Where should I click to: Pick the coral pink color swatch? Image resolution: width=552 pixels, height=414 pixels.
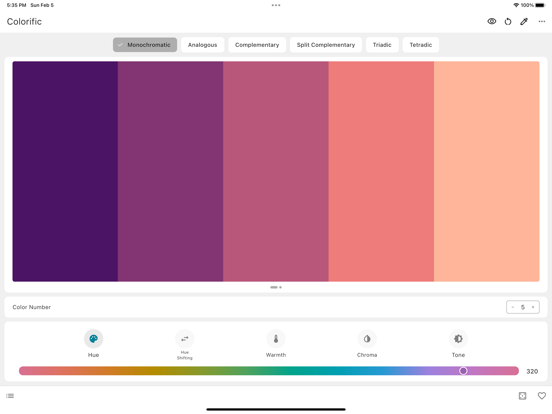click(x=381, y=171)
